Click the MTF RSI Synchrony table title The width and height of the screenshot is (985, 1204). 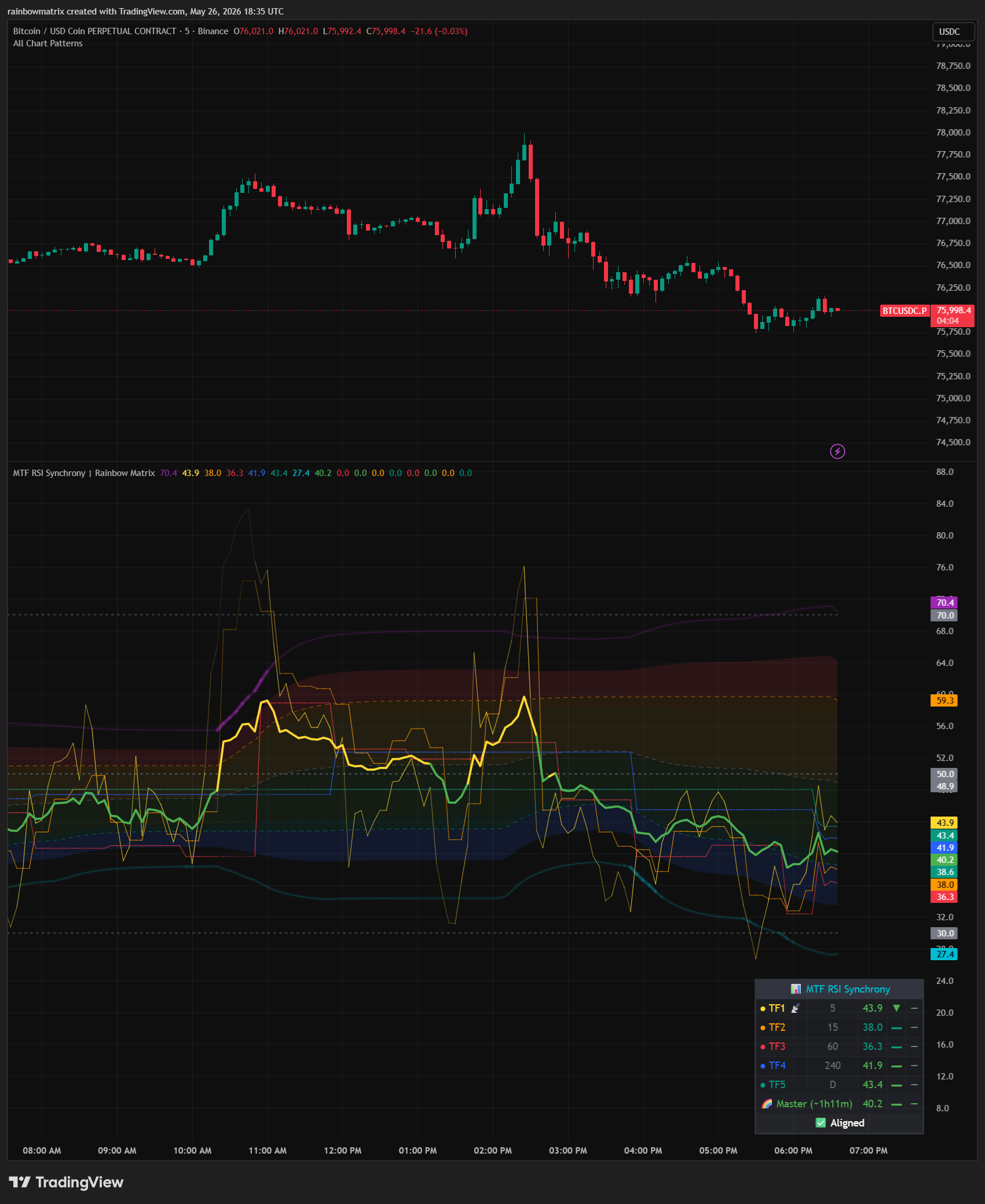click(848, 989)
